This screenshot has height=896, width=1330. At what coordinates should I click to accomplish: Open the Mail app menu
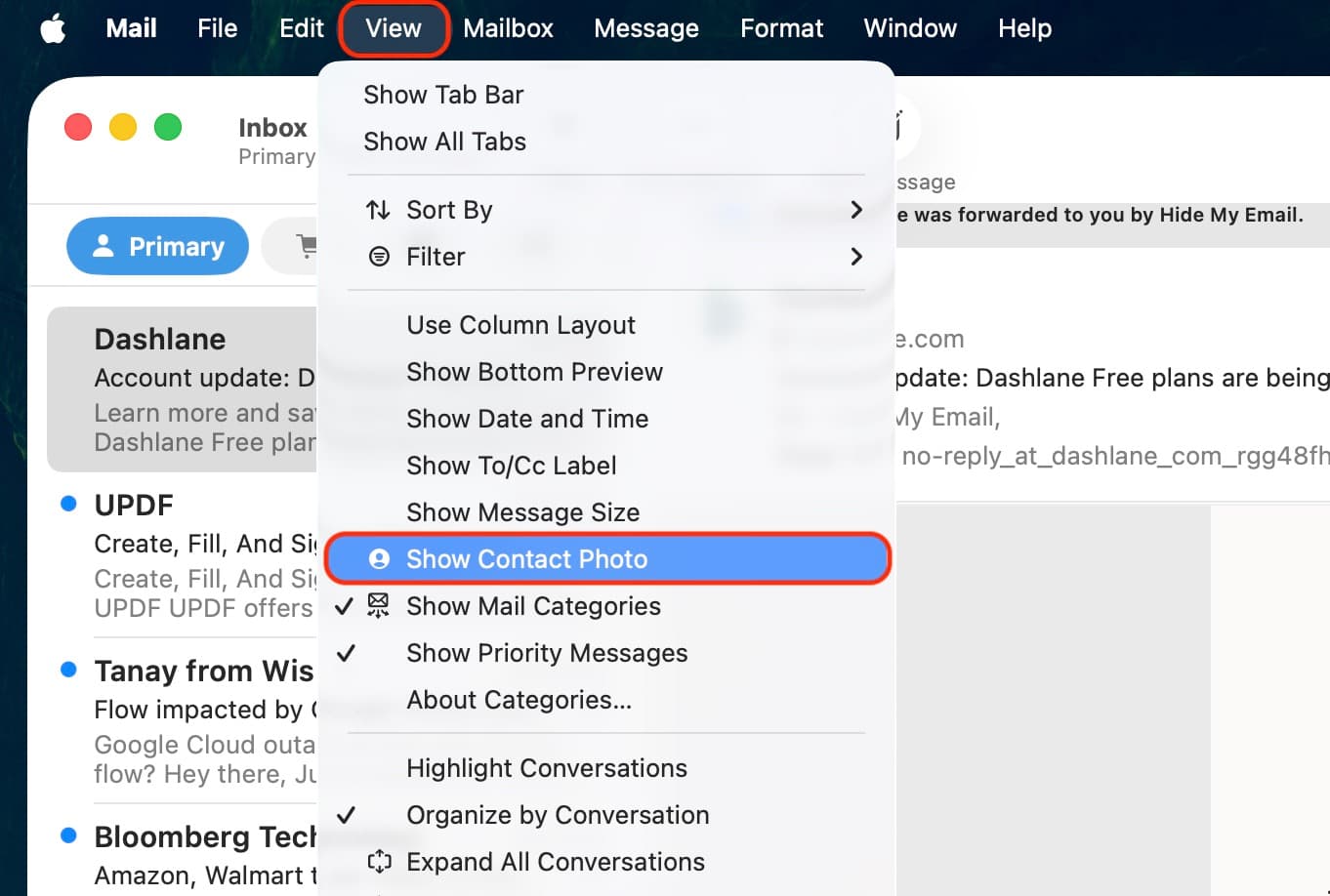point(131,28)
